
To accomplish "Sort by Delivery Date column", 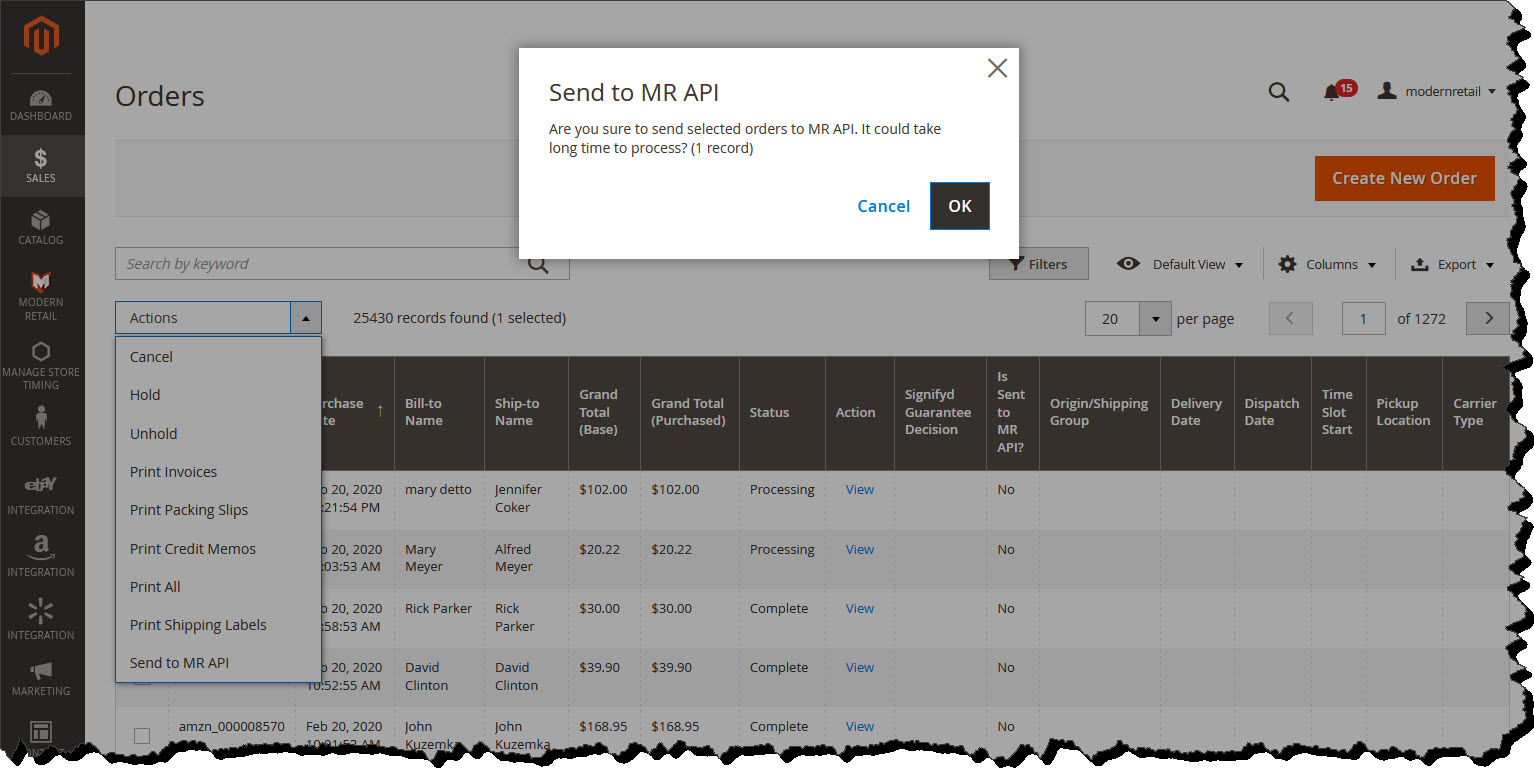I will [x=1197, y=412].
